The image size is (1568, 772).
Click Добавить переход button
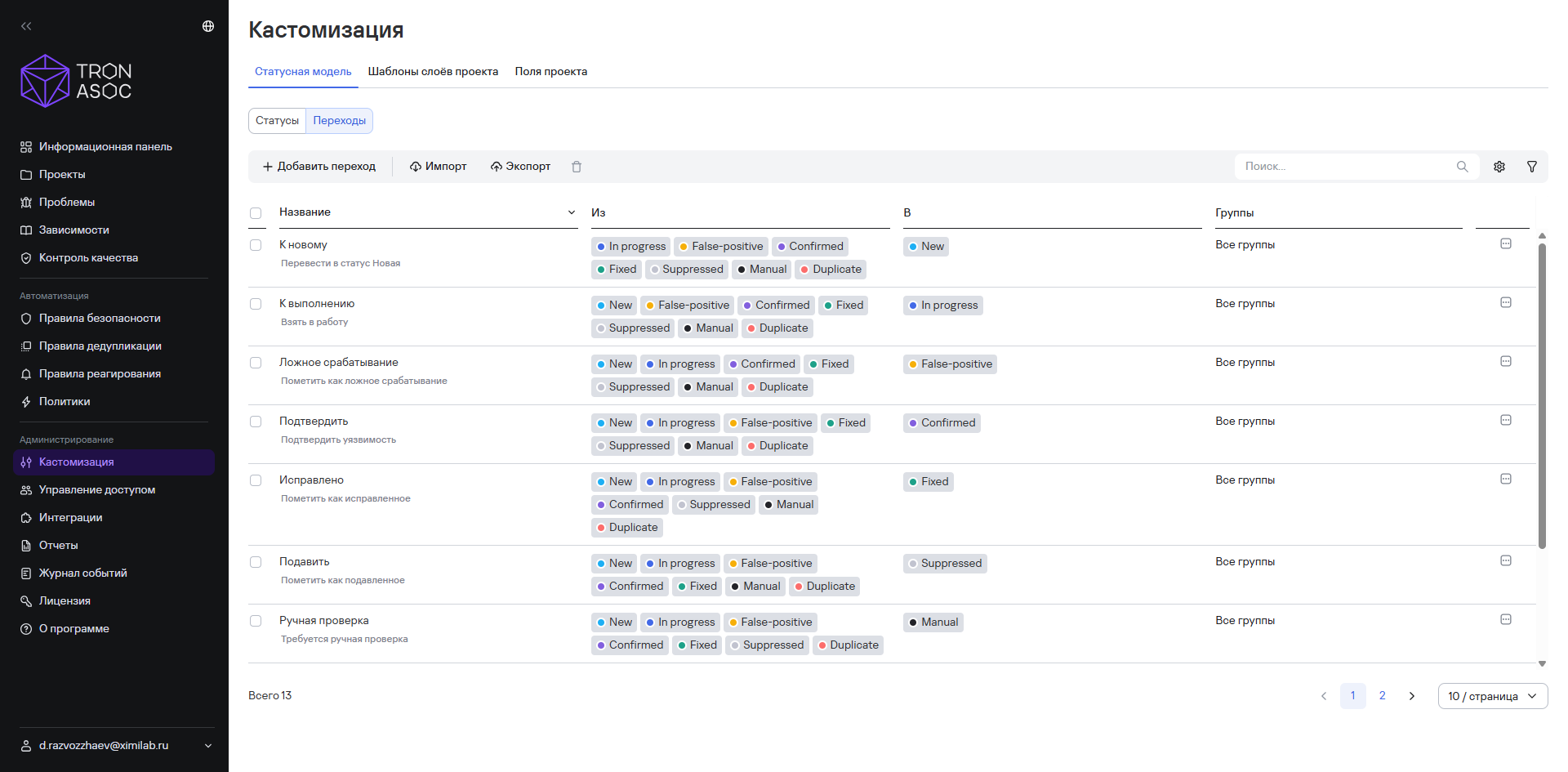point(318,167)
